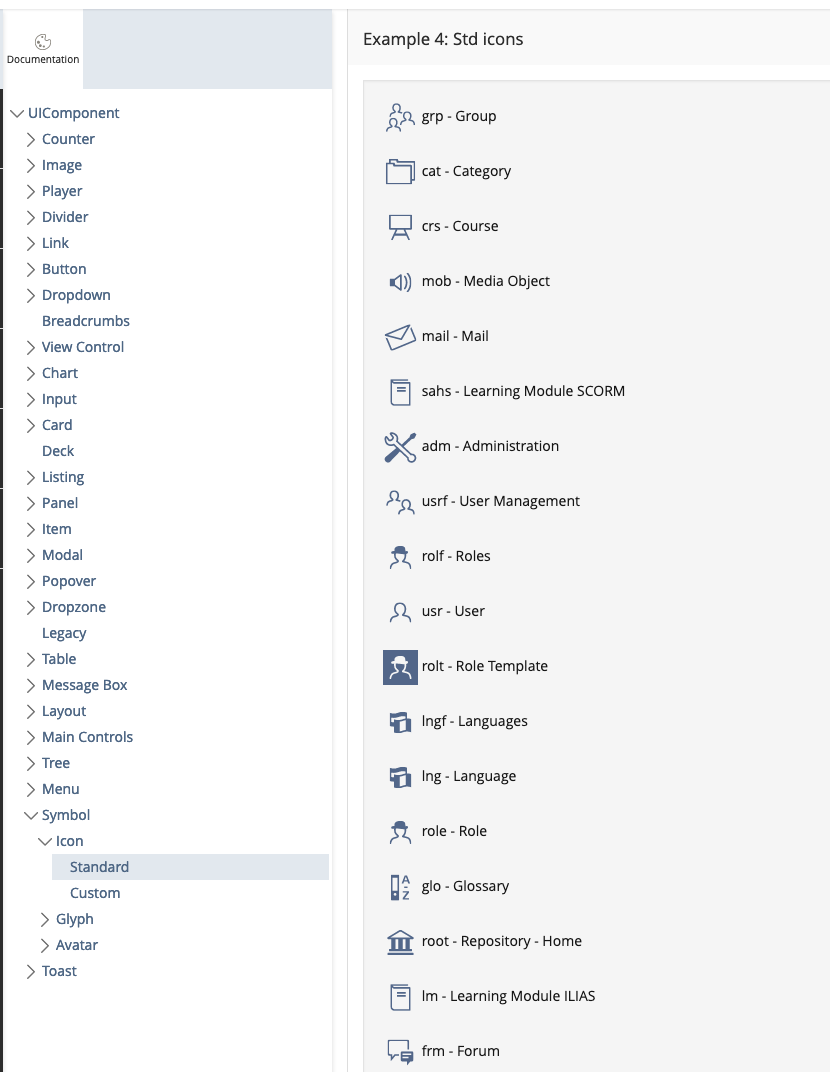Select Custom under Icon
The width and height of the screenshot is (830, 1072).
(95, 893)
